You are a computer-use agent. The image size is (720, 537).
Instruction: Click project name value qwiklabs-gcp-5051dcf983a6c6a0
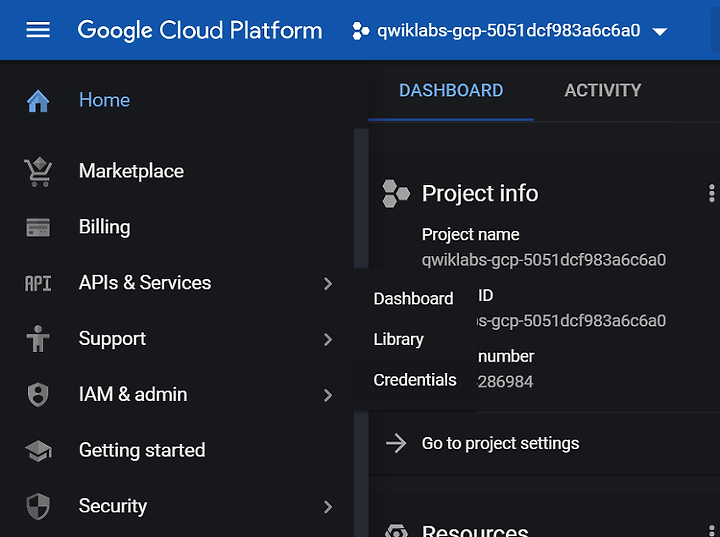[544, 260]
